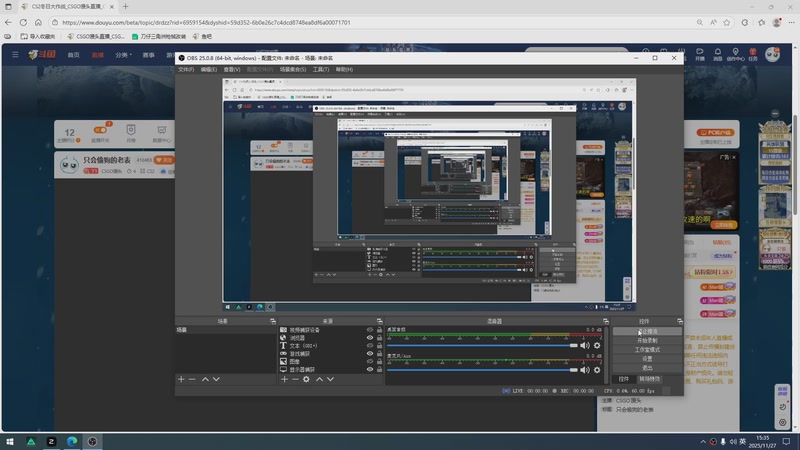Mute 麦克风/Aux speaker icon
Viewport: 800px width, 450px height.
[585, 370]
